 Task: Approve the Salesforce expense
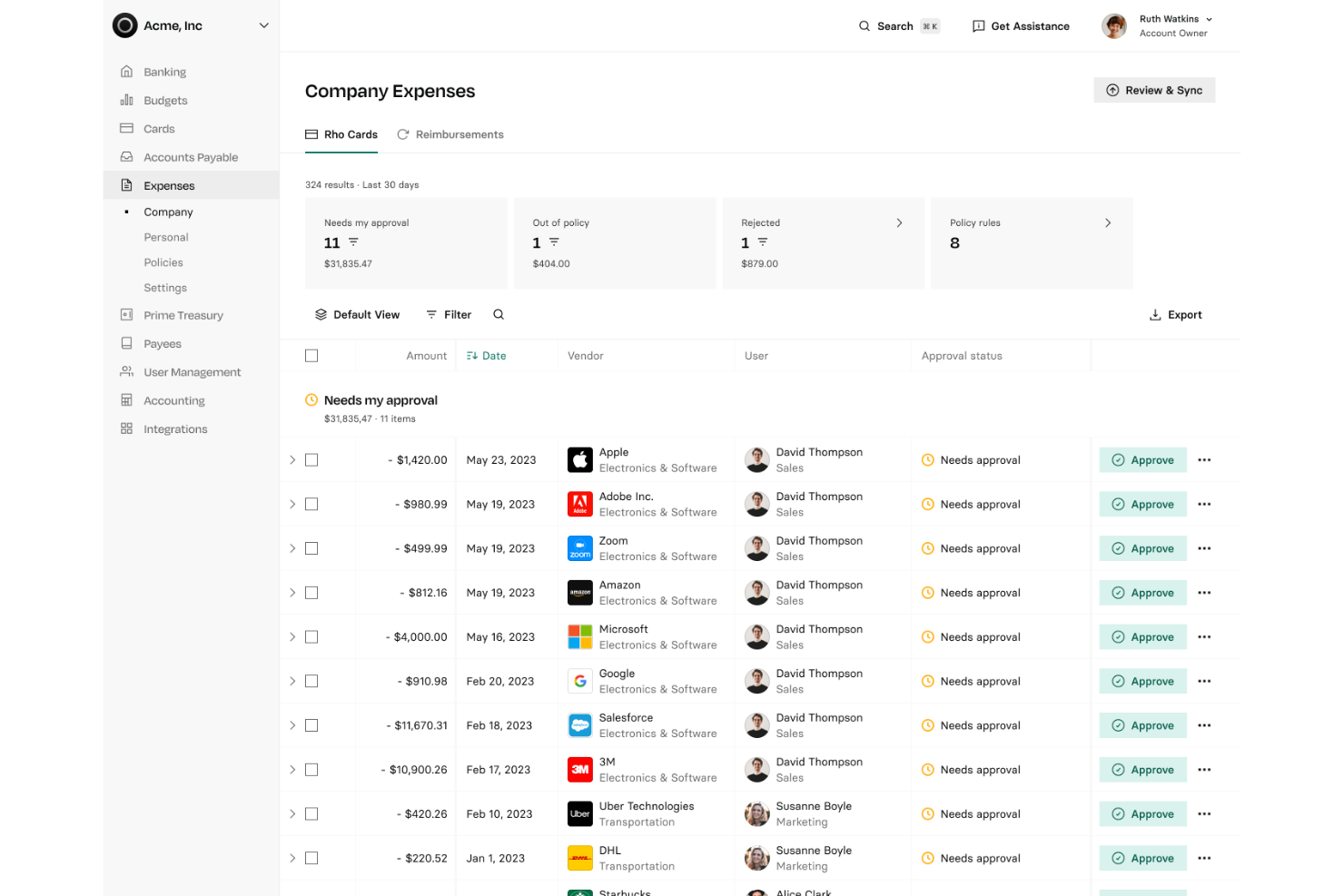(x=1142, y=724)
